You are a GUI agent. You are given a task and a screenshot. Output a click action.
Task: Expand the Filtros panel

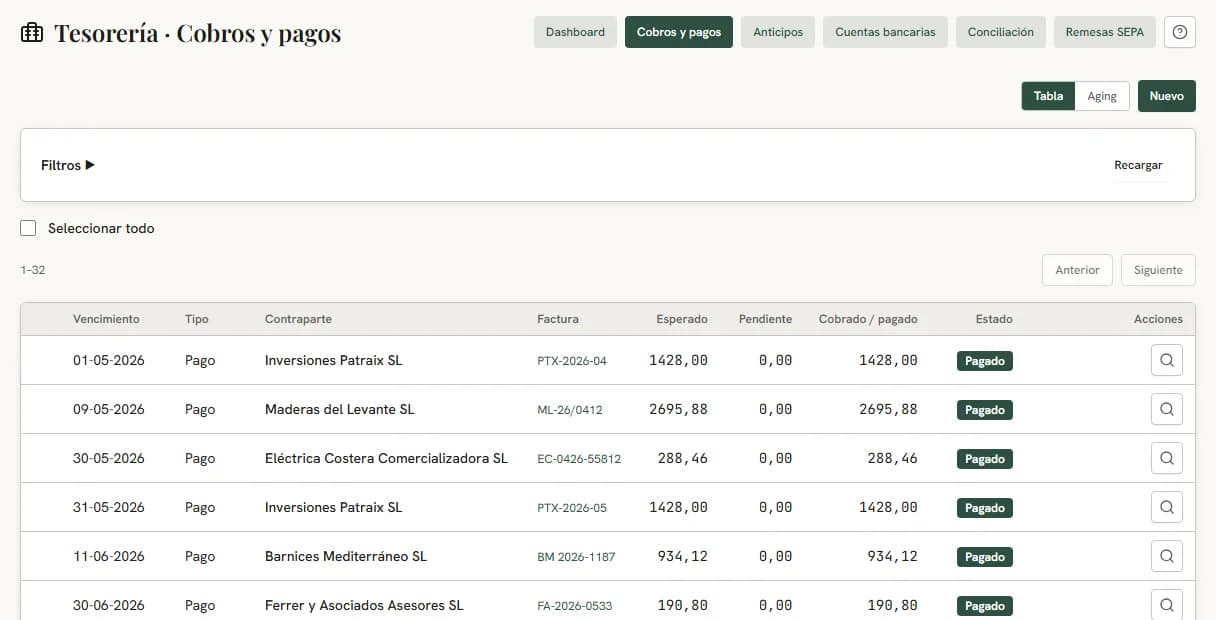click(x=68, y=165)
